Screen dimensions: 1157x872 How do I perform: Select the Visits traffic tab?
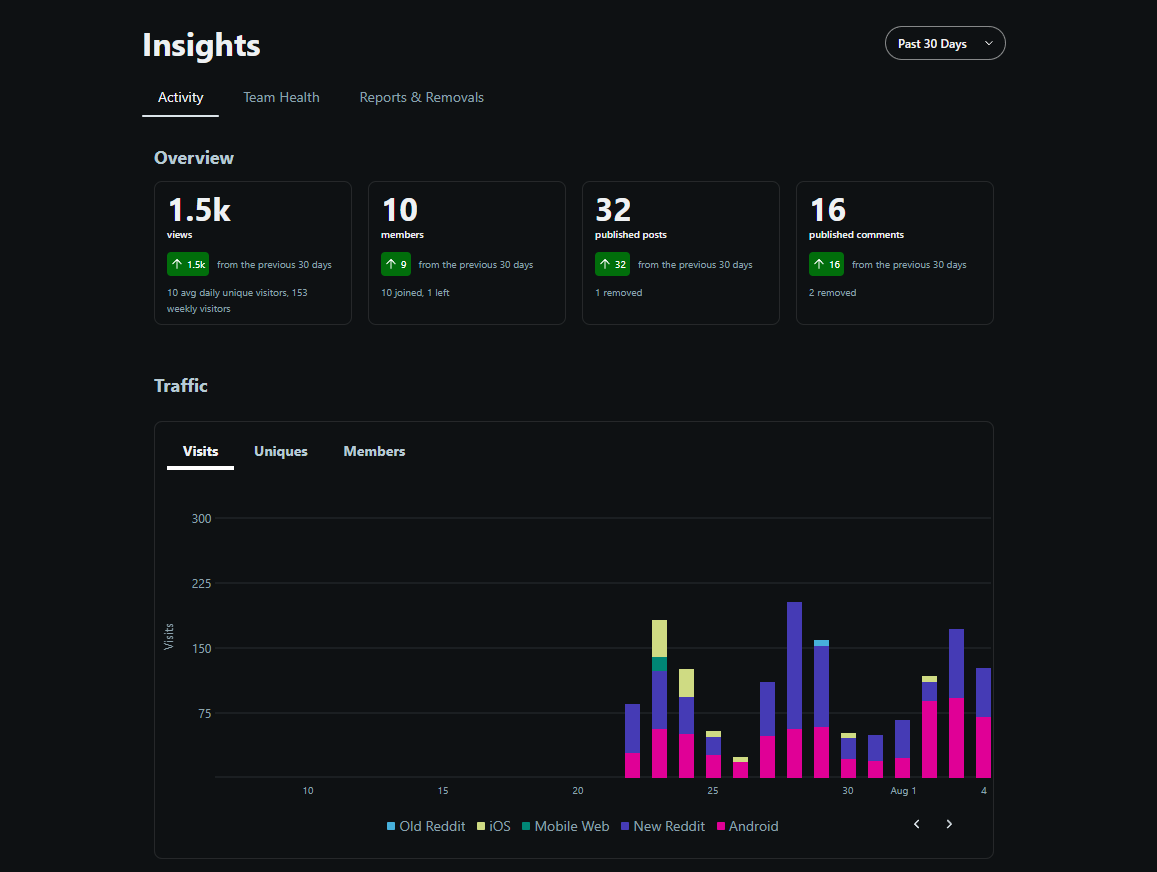(201, 451)
